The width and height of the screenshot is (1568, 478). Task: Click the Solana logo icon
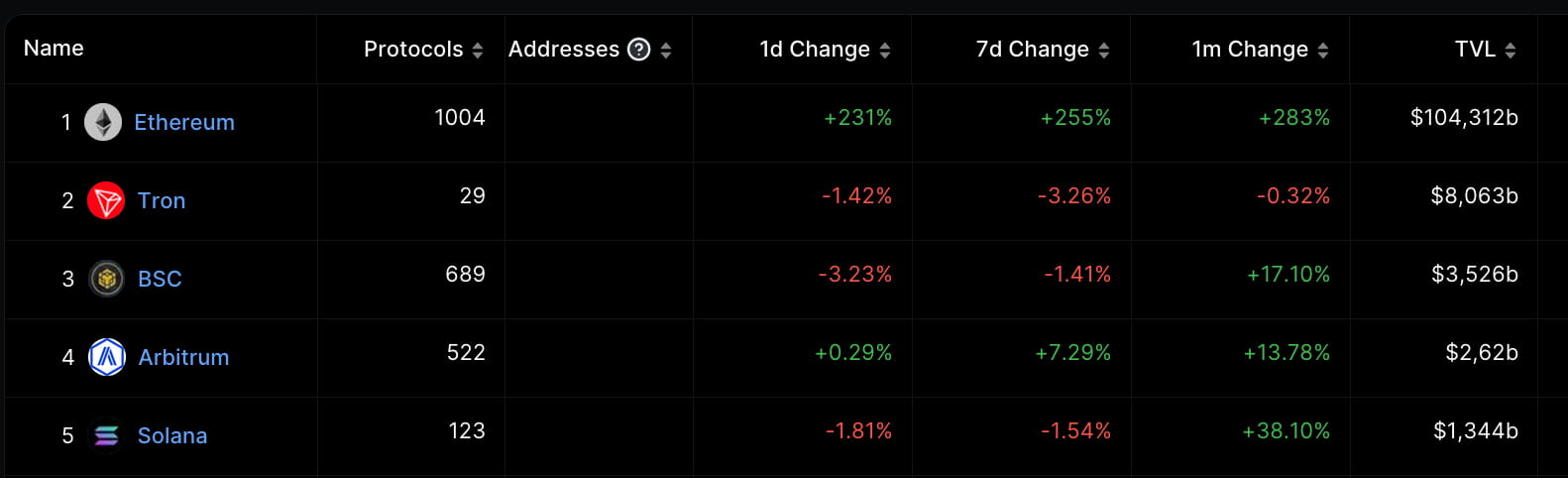(x=106, y=435)
